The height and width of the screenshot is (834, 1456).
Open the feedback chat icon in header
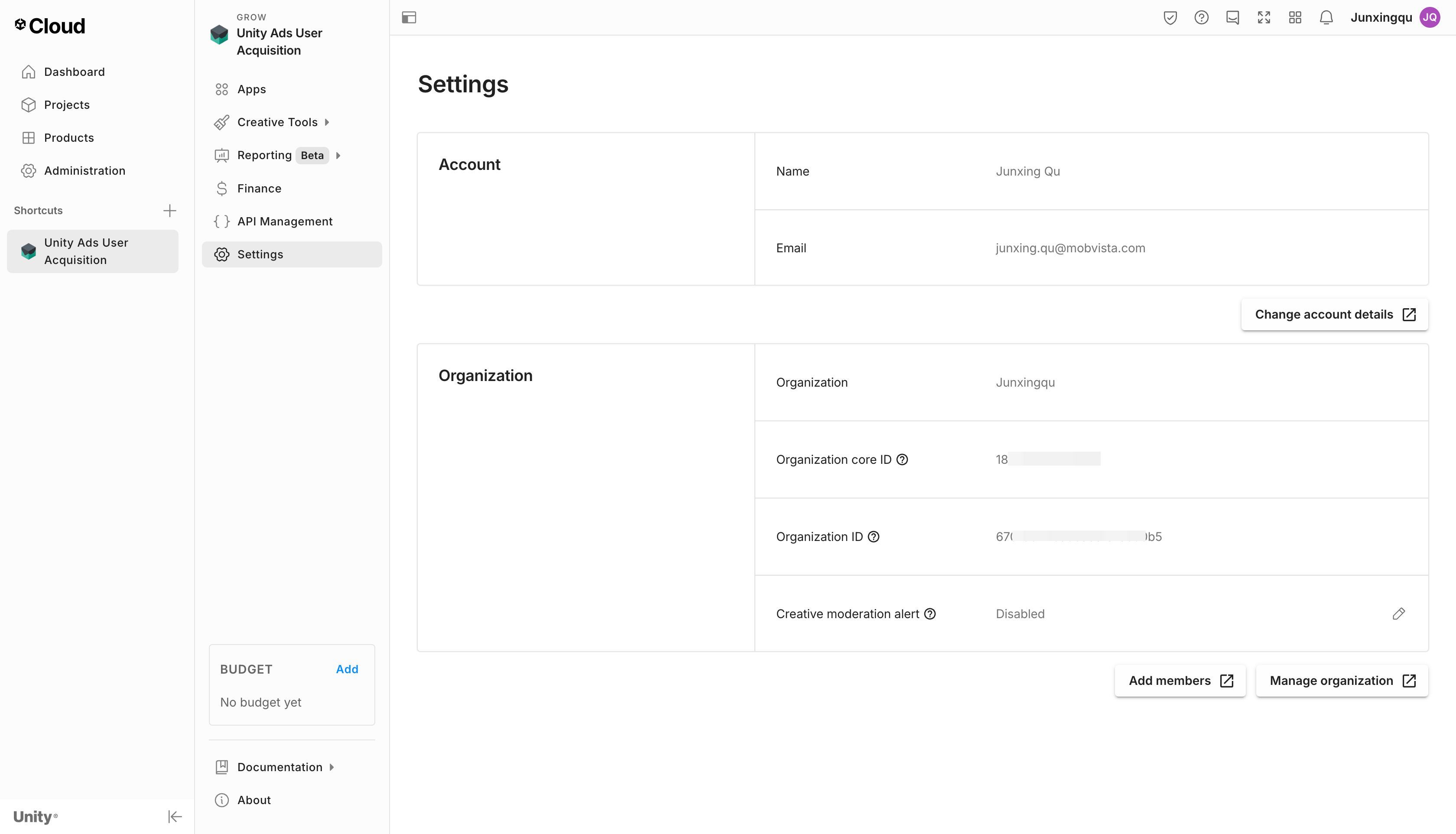pyautogui.click(x=1233, y=18)
